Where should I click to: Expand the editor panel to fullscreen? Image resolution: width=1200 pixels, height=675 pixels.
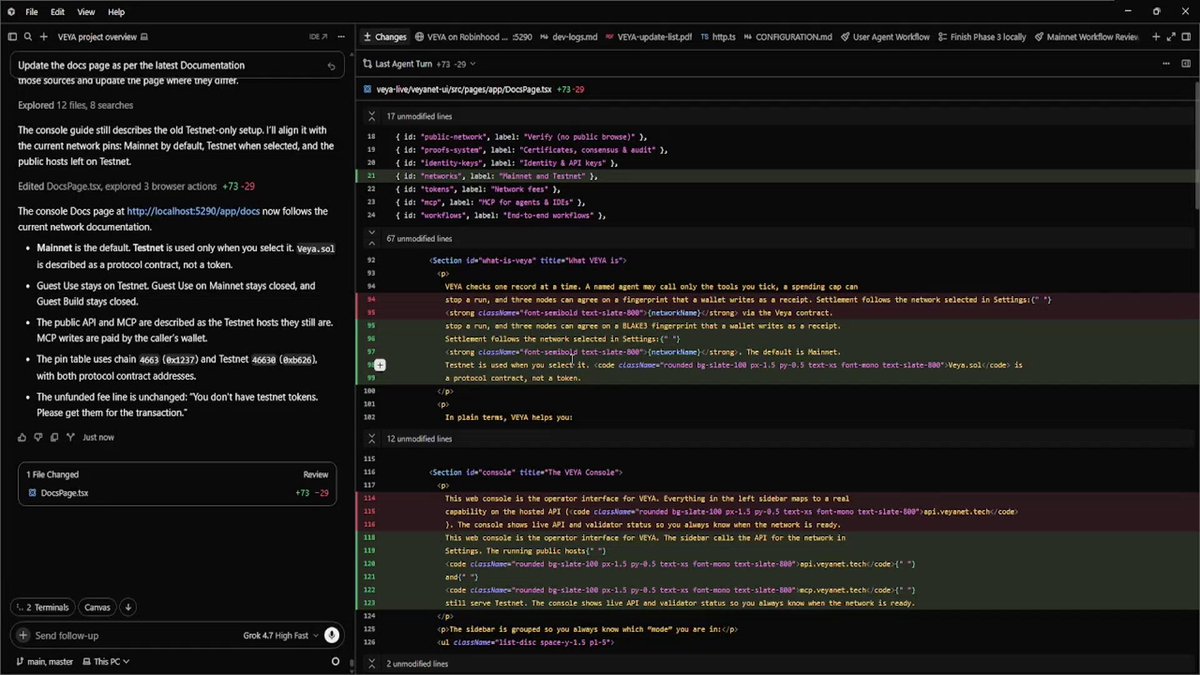coord(1171,37)
